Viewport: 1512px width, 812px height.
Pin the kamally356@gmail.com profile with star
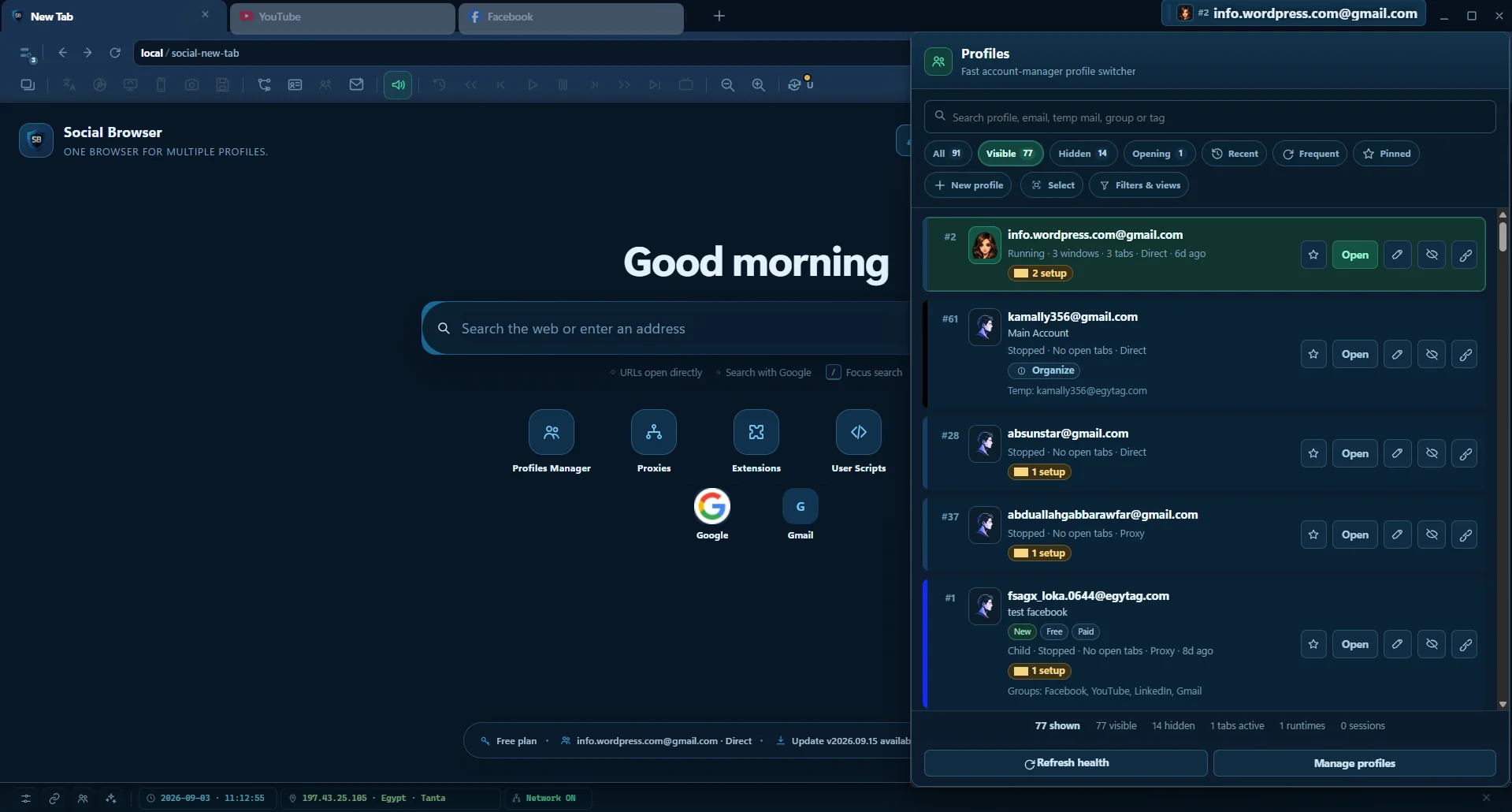tap(1313, 354)
